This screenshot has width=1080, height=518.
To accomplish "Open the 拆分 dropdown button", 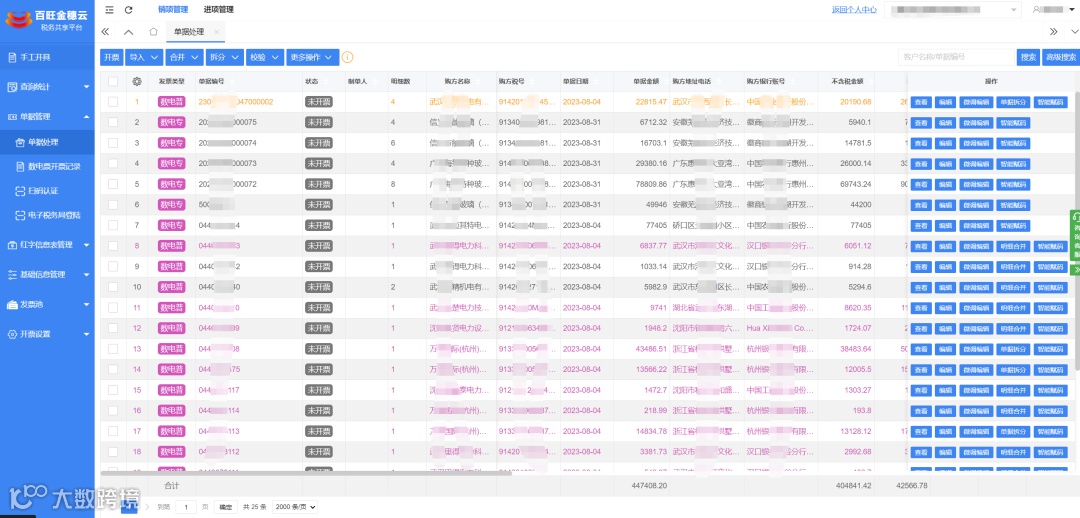I will (x=225, y=57).
